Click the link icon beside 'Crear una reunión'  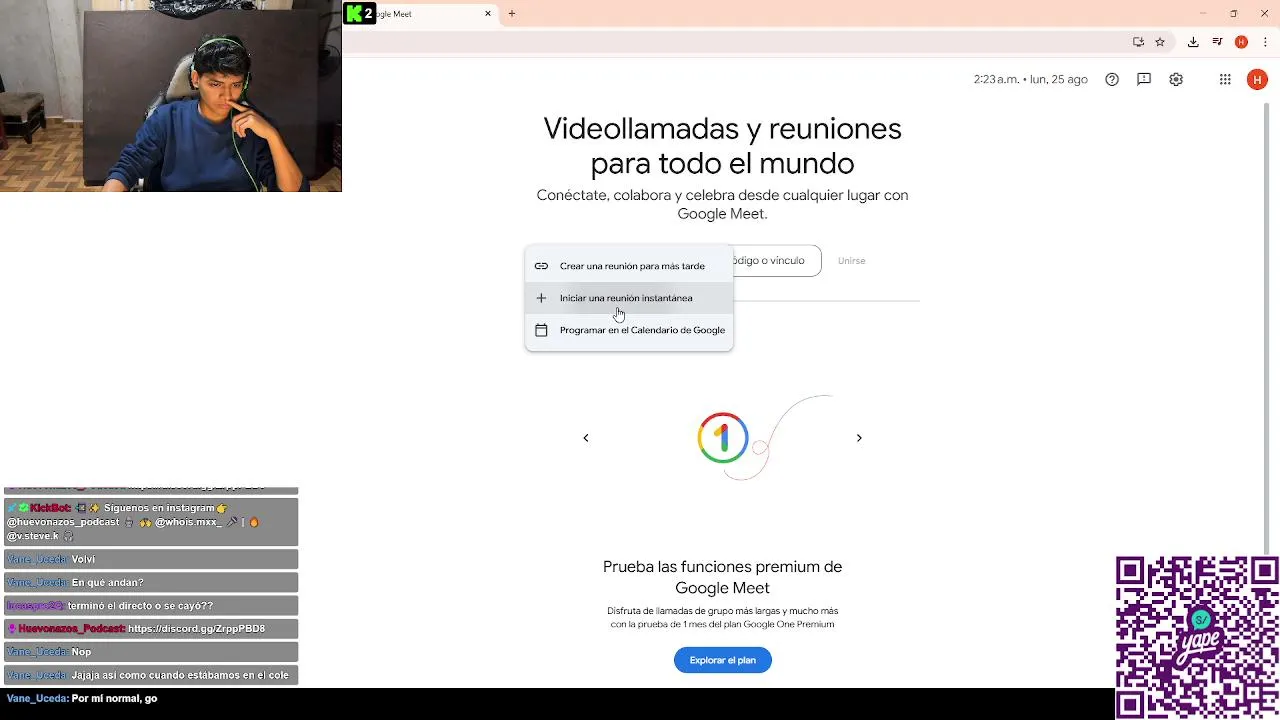tap(541, 266)
